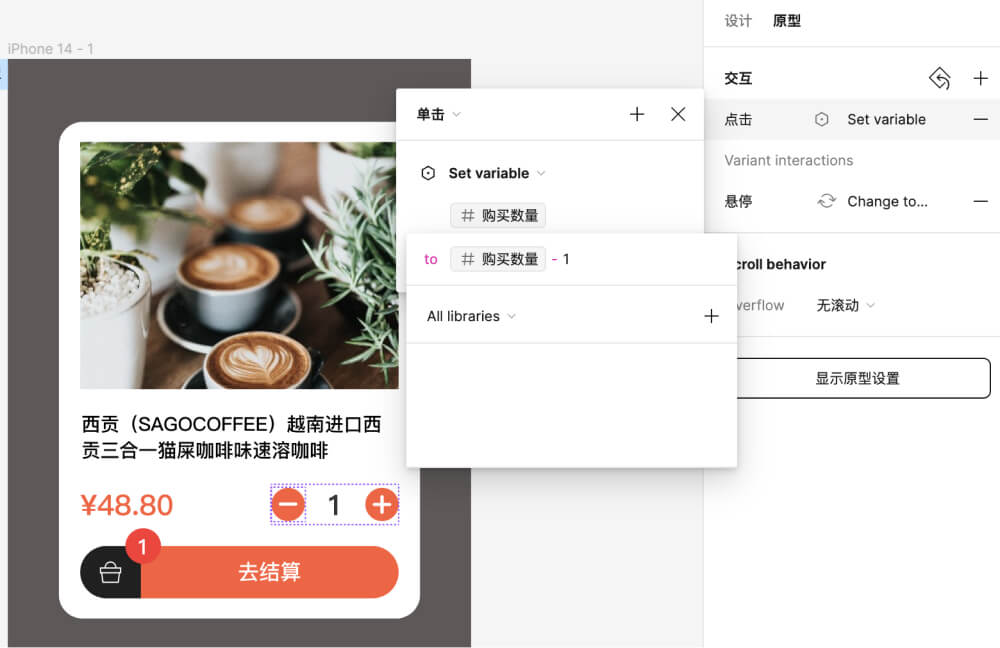Click the 显示原型设置 button
Screen dimensions: 1000x648
point(857,378)
